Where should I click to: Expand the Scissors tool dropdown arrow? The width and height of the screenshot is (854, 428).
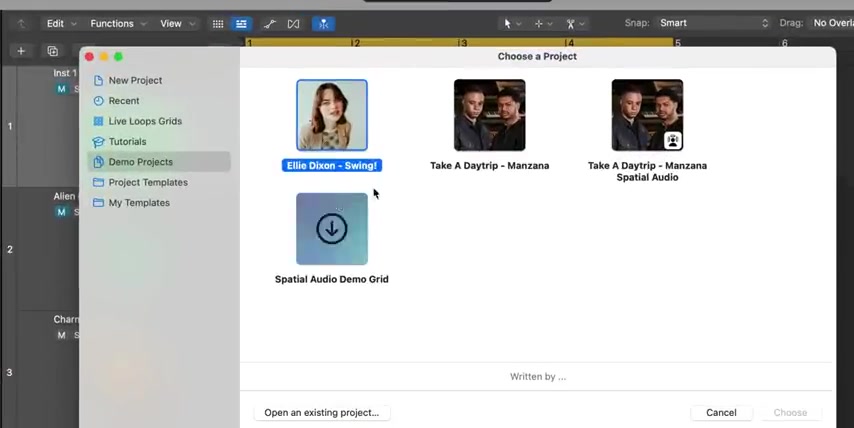point(582,24)
